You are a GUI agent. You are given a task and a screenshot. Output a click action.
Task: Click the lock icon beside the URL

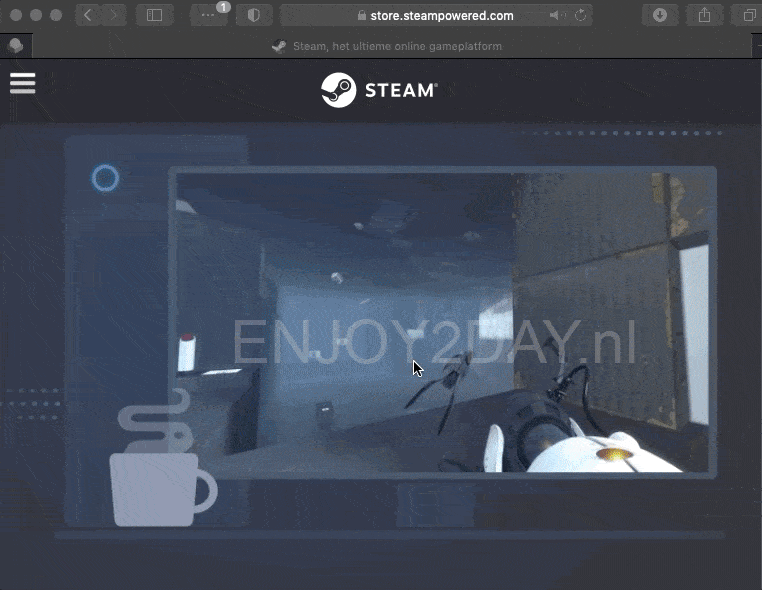(362, 16)
